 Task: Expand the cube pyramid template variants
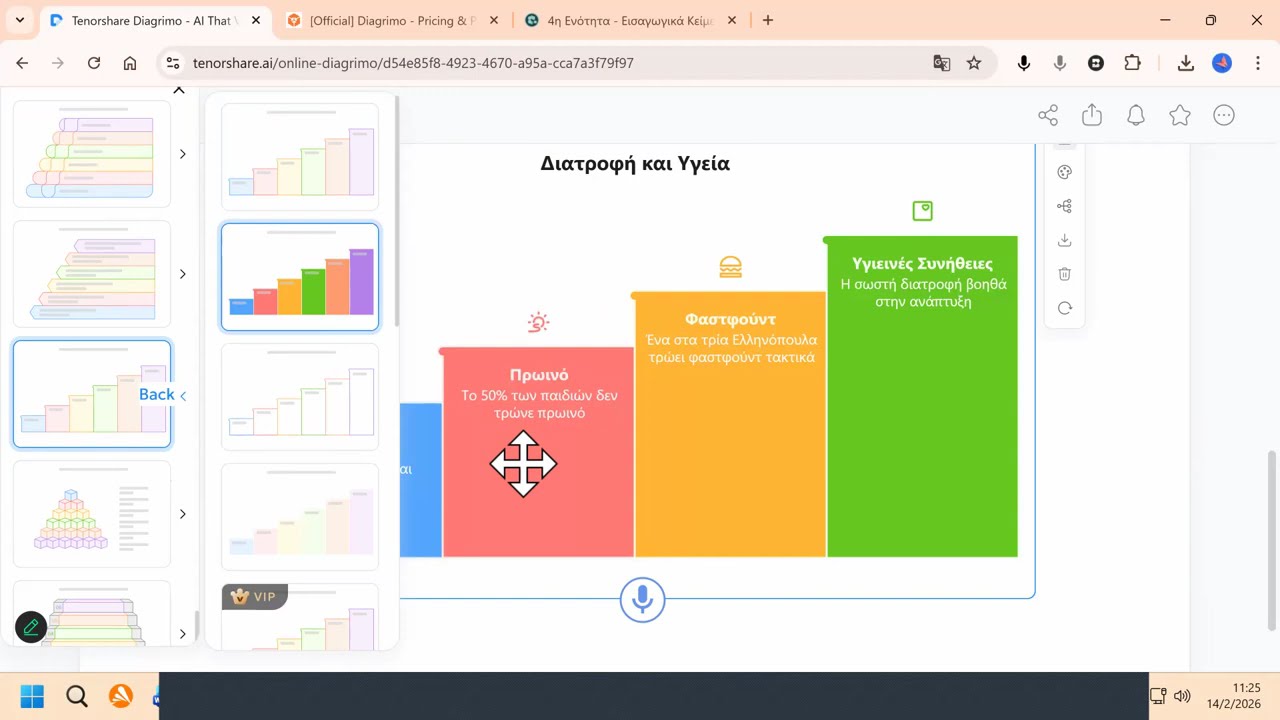[182, 514]
